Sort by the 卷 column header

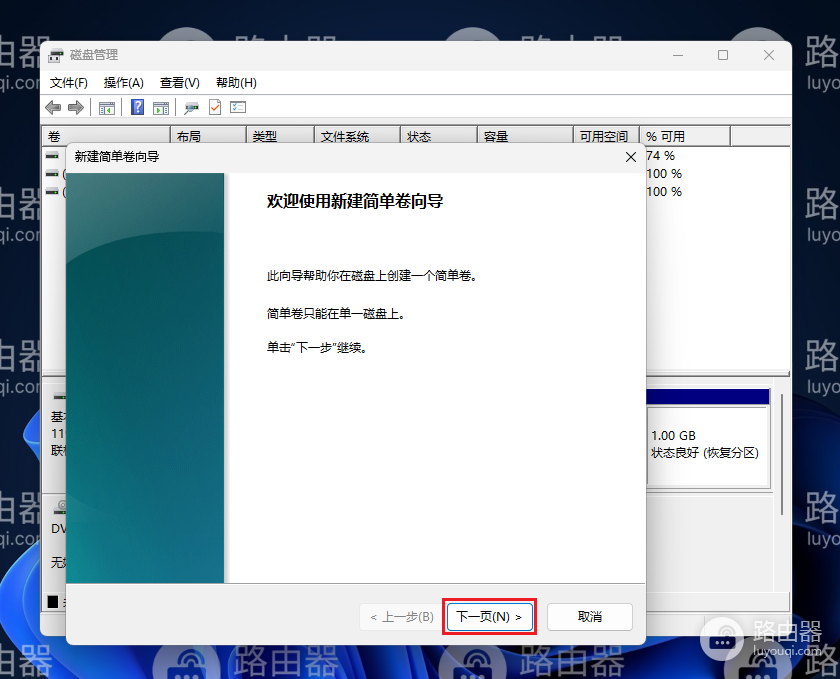click(x=106, y=137)
